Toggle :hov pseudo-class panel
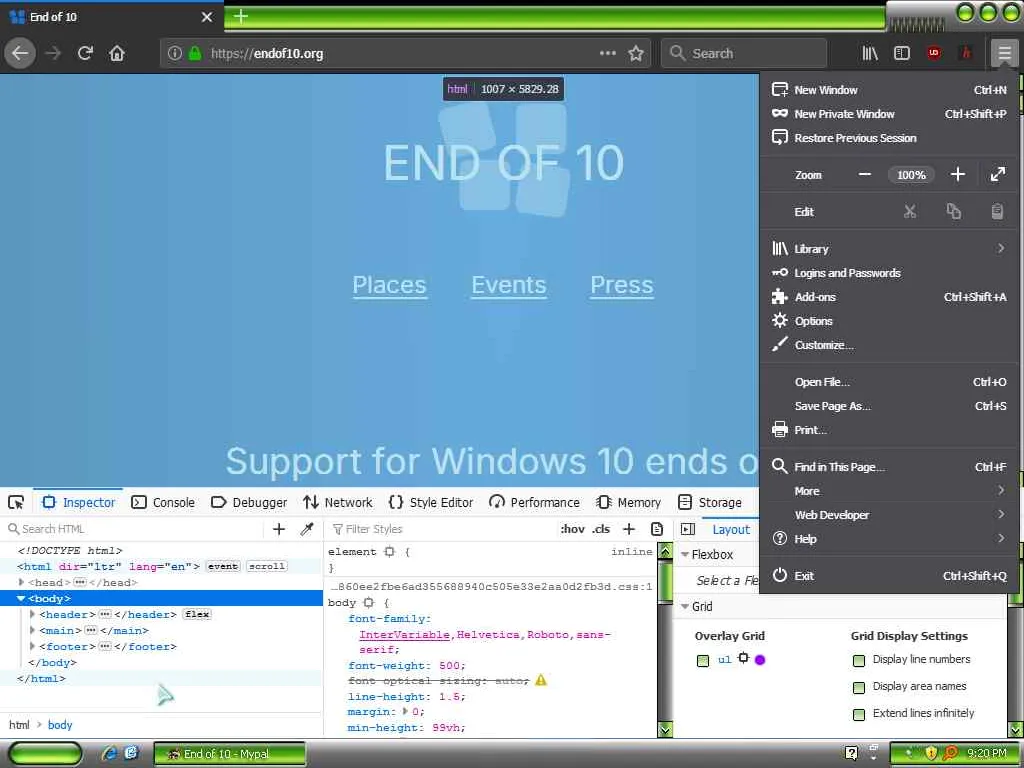 [572, 529]
